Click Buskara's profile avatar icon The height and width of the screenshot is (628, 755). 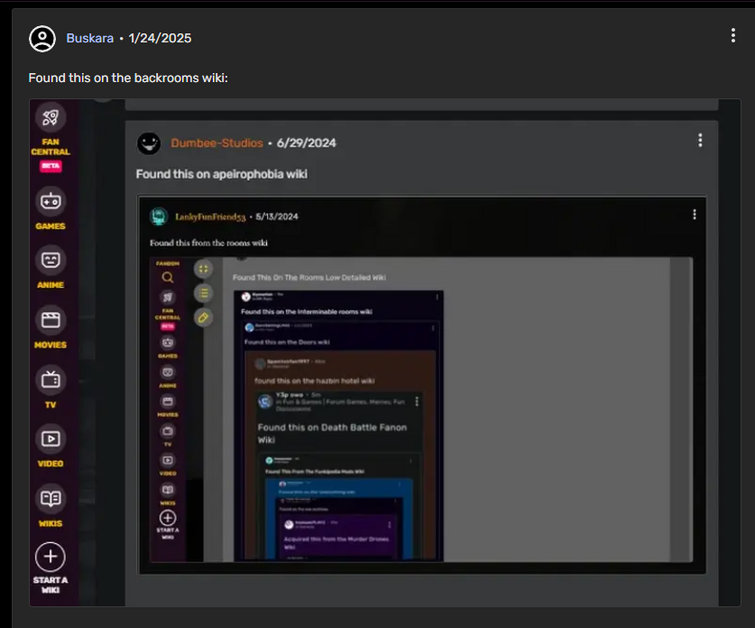(42, 39)
